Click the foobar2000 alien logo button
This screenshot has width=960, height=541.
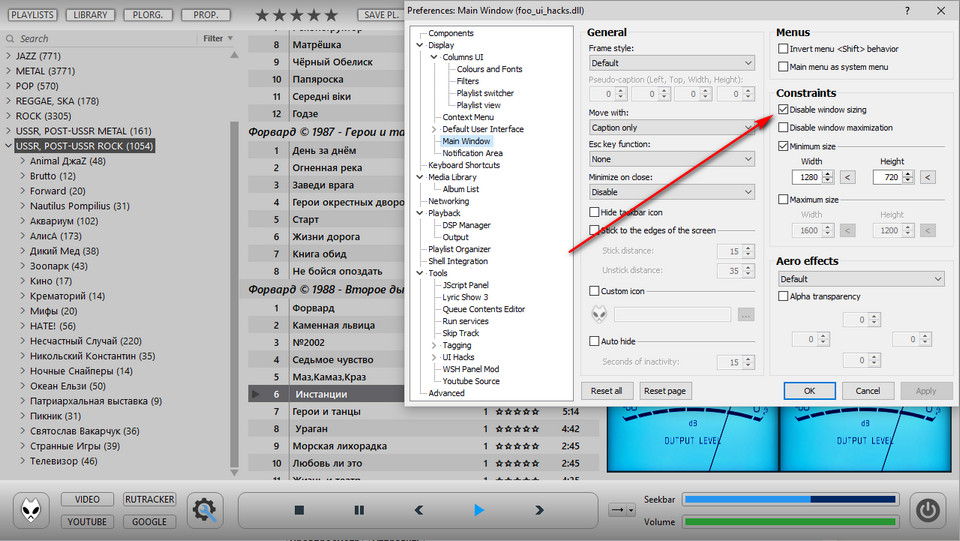32,510
